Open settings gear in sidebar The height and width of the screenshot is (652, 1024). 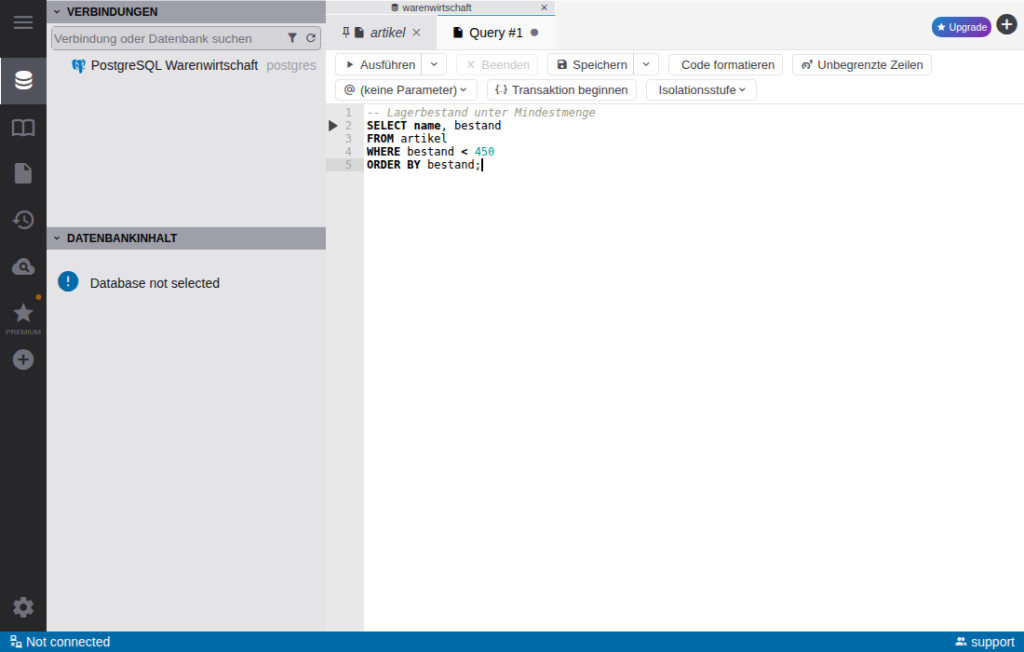click(x=24, y=608)
